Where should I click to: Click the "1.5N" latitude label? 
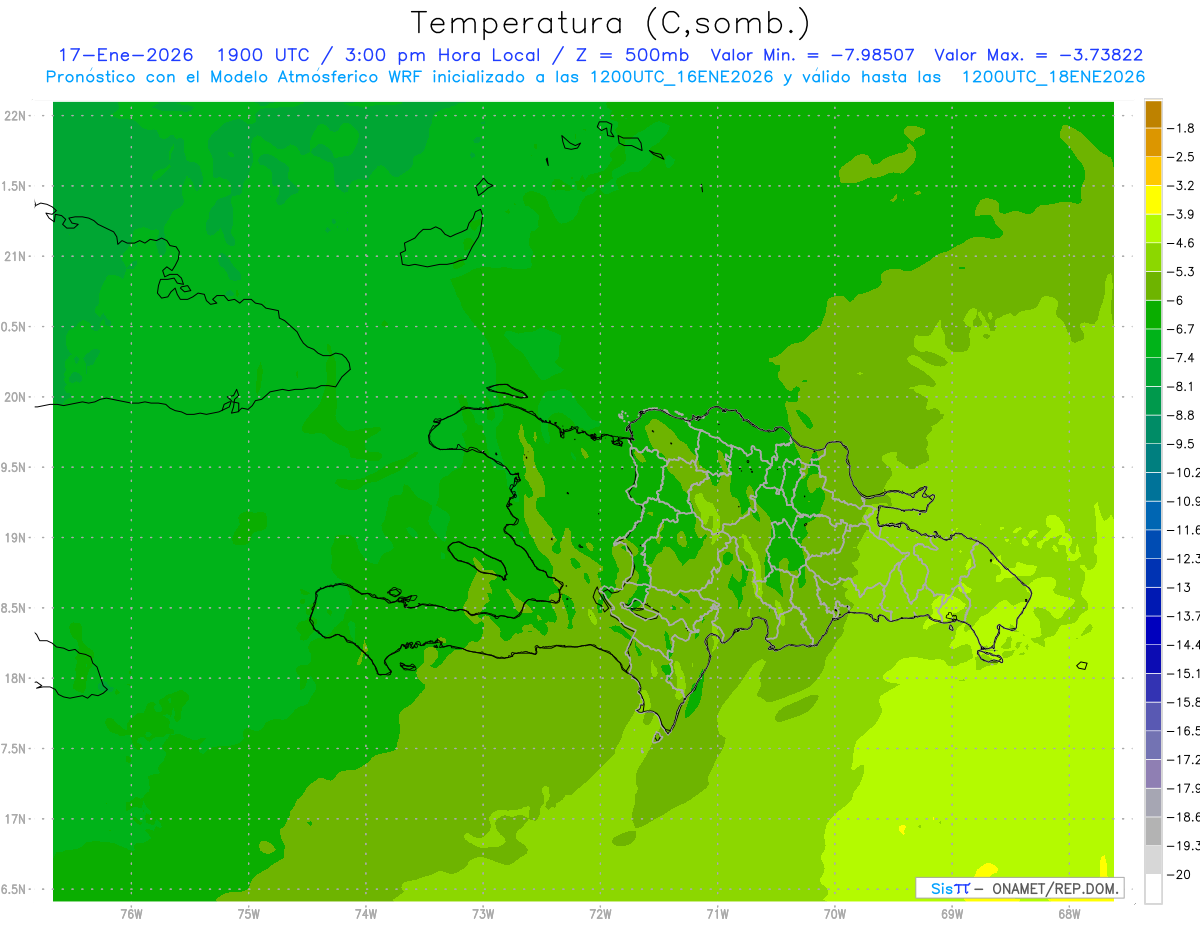tap(15, 186)
